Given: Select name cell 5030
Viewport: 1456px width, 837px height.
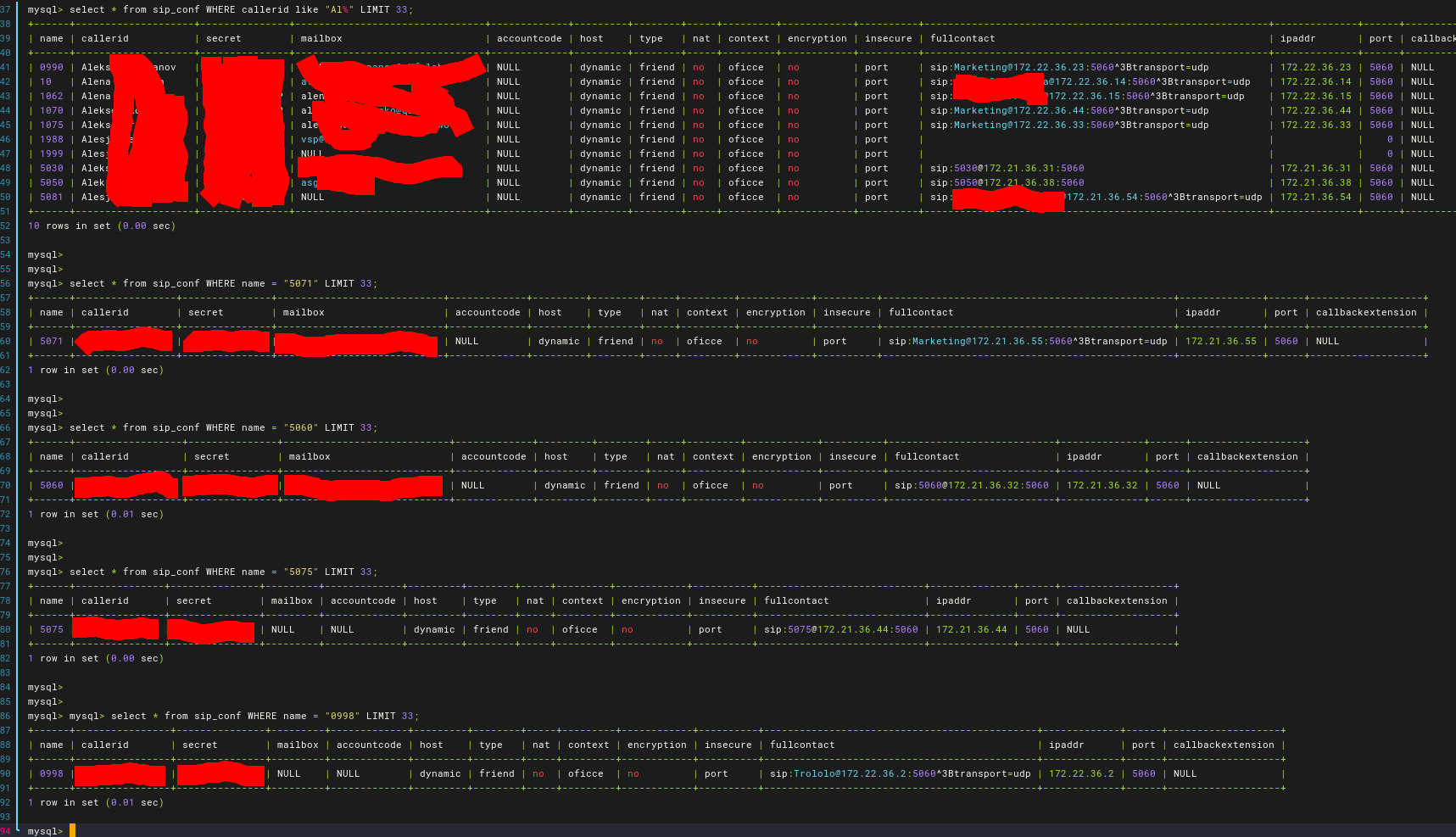Looking at the screenshot, I should tap(51, 168).
